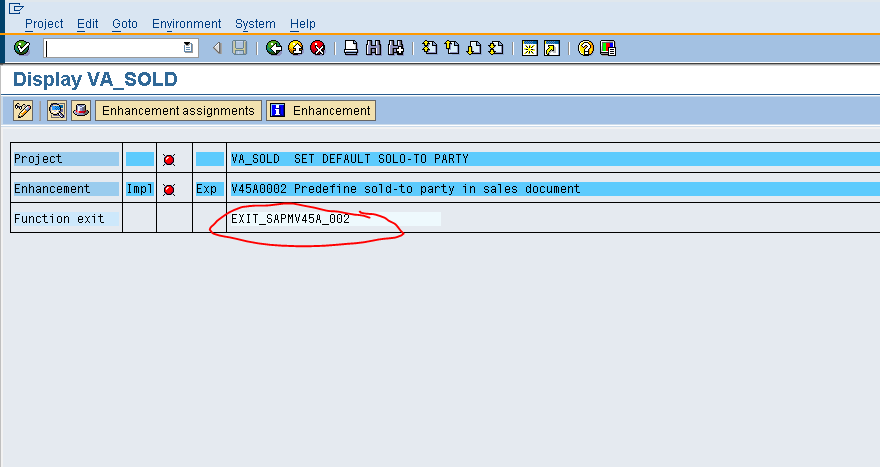The height and width of the screenshot is (467, 880).
Task: Click the Save diskette icon
Action: point(240,48)
